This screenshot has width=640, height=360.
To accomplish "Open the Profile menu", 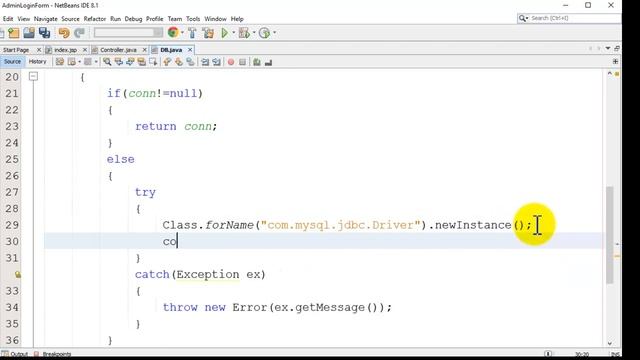I will (x=155, y=19).
